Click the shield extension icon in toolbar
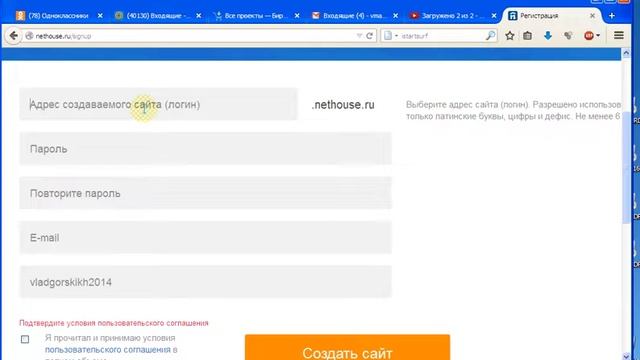This screenshot has height=360, width=640. pyautogui.click(x=568, y=36)
